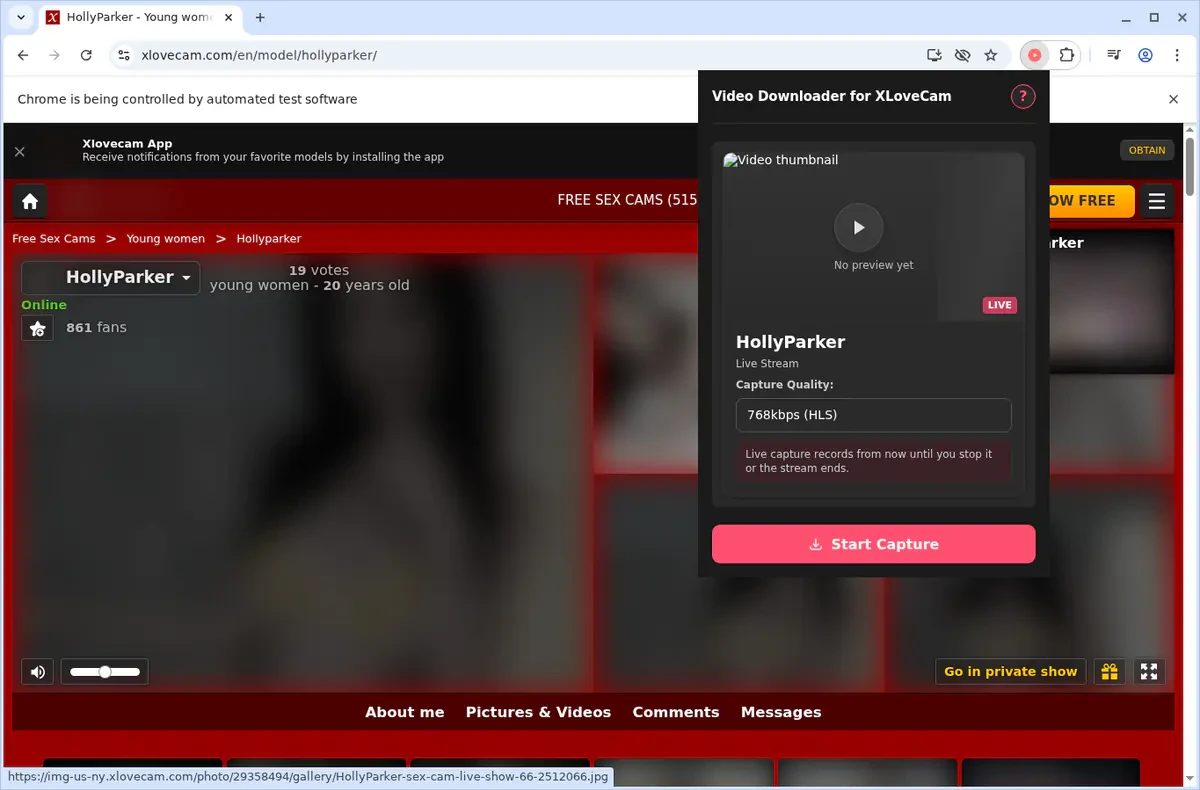This screenshot has height=790, width=1200.
Task: Click the red video downloader extension icon
Action: click(x=1035, y=55)
